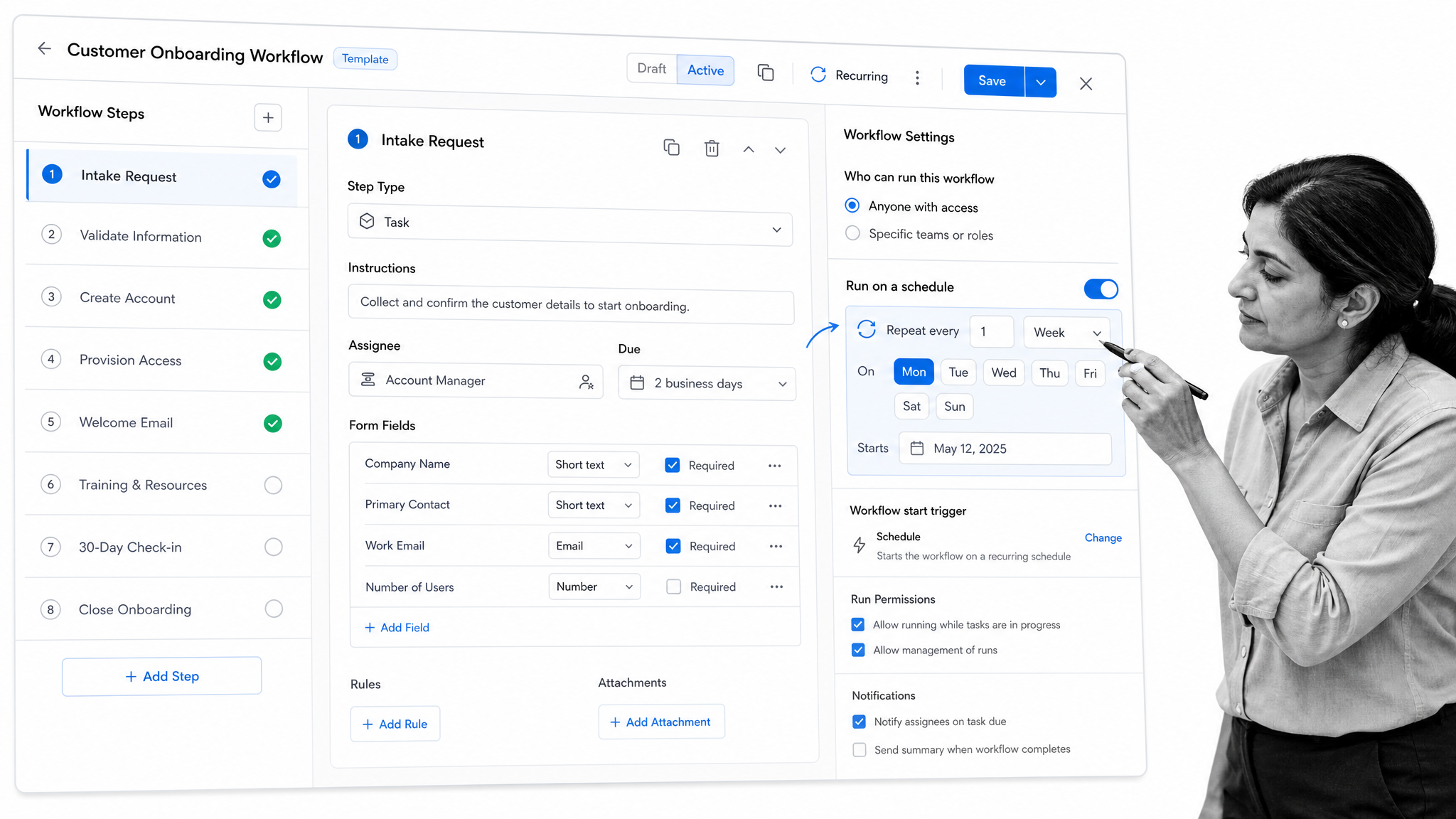This screenshot has width=1456, height=819.
Task: Move Intake Request step up
Action: tap(749, 149)
